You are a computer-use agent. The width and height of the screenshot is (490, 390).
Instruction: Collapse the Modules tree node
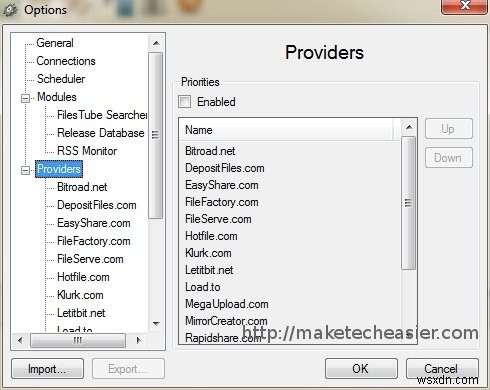(25, 98)
